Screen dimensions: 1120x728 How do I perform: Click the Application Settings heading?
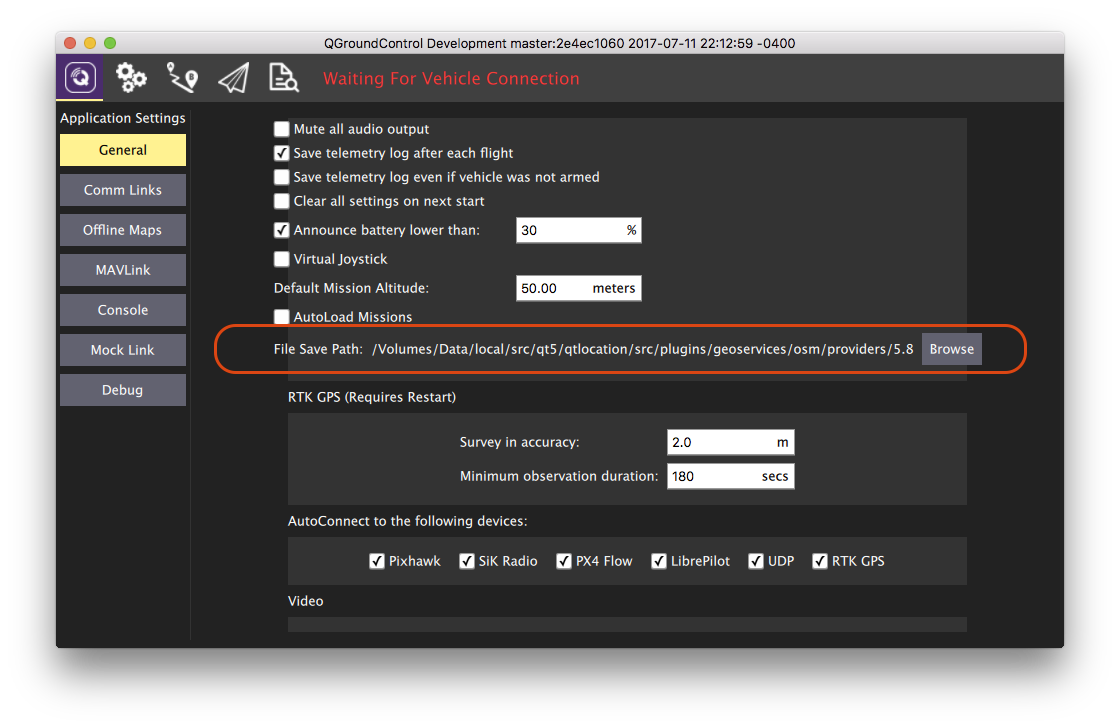click(x=123, y=118)
